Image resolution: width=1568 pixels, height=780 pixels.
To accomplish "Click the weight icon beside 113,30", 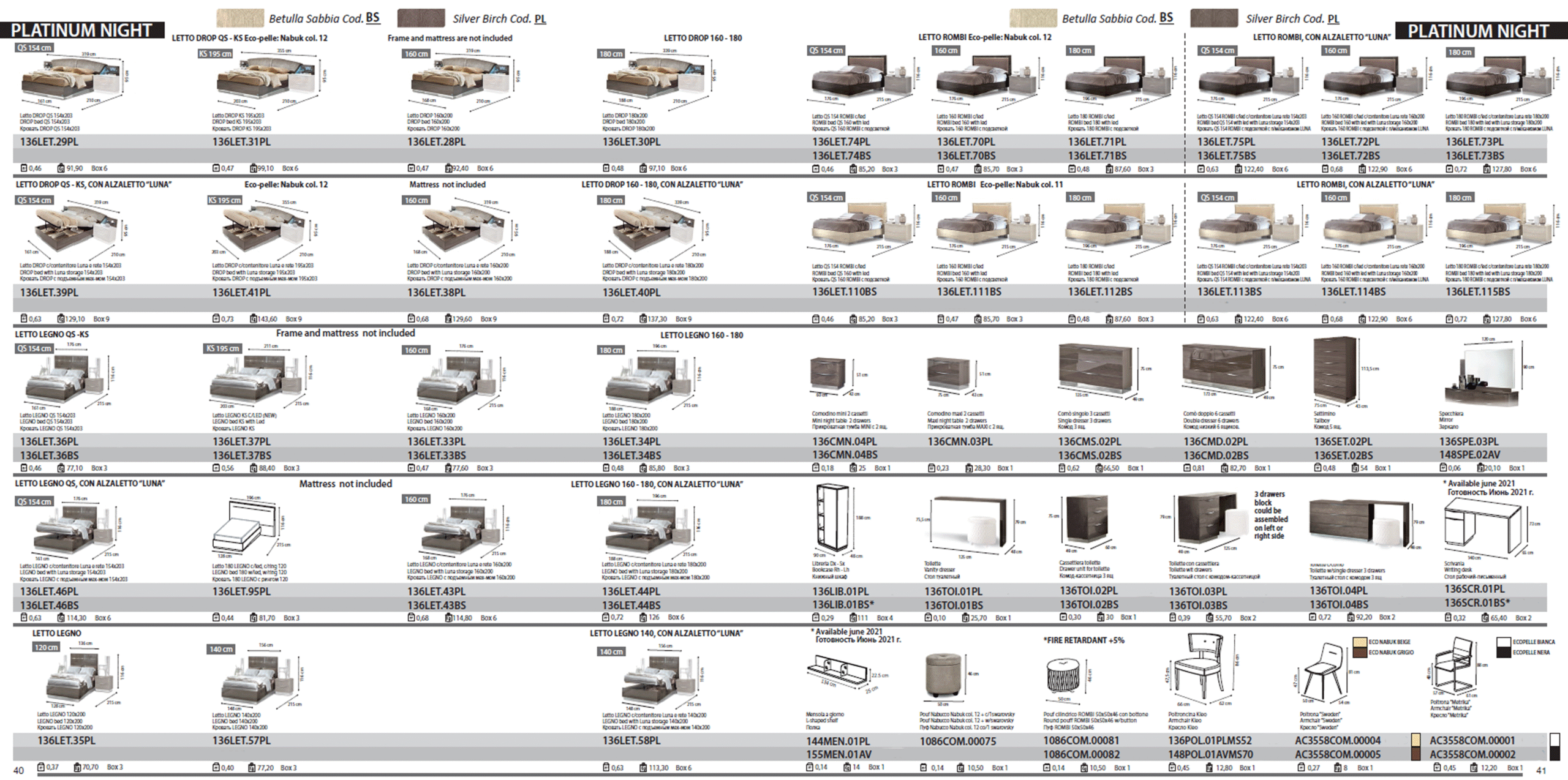I will (x=643, y=768).
